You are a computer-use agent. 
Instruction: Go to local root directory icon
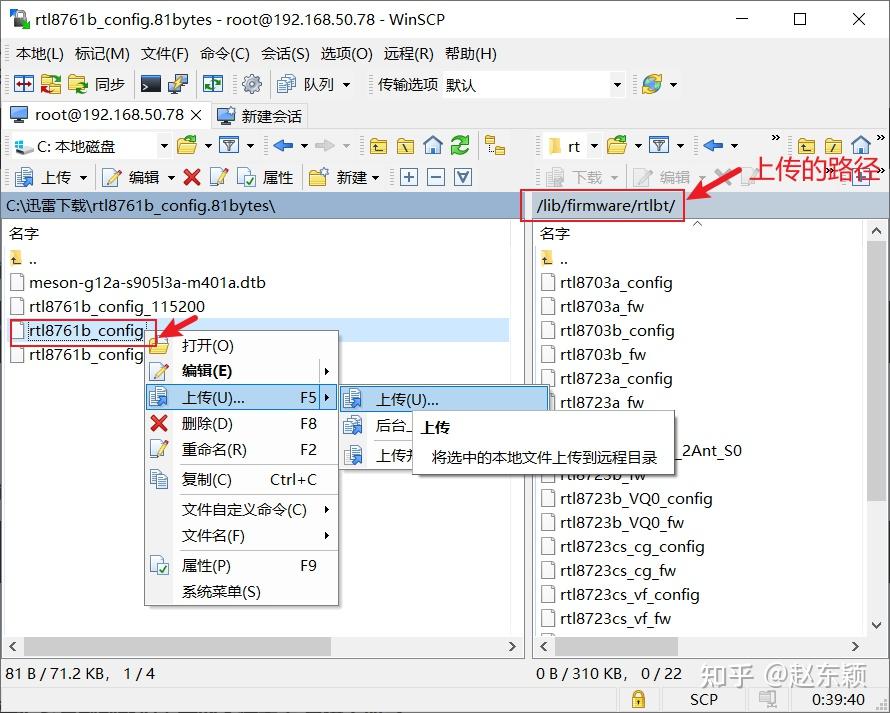tap(405, 146)
